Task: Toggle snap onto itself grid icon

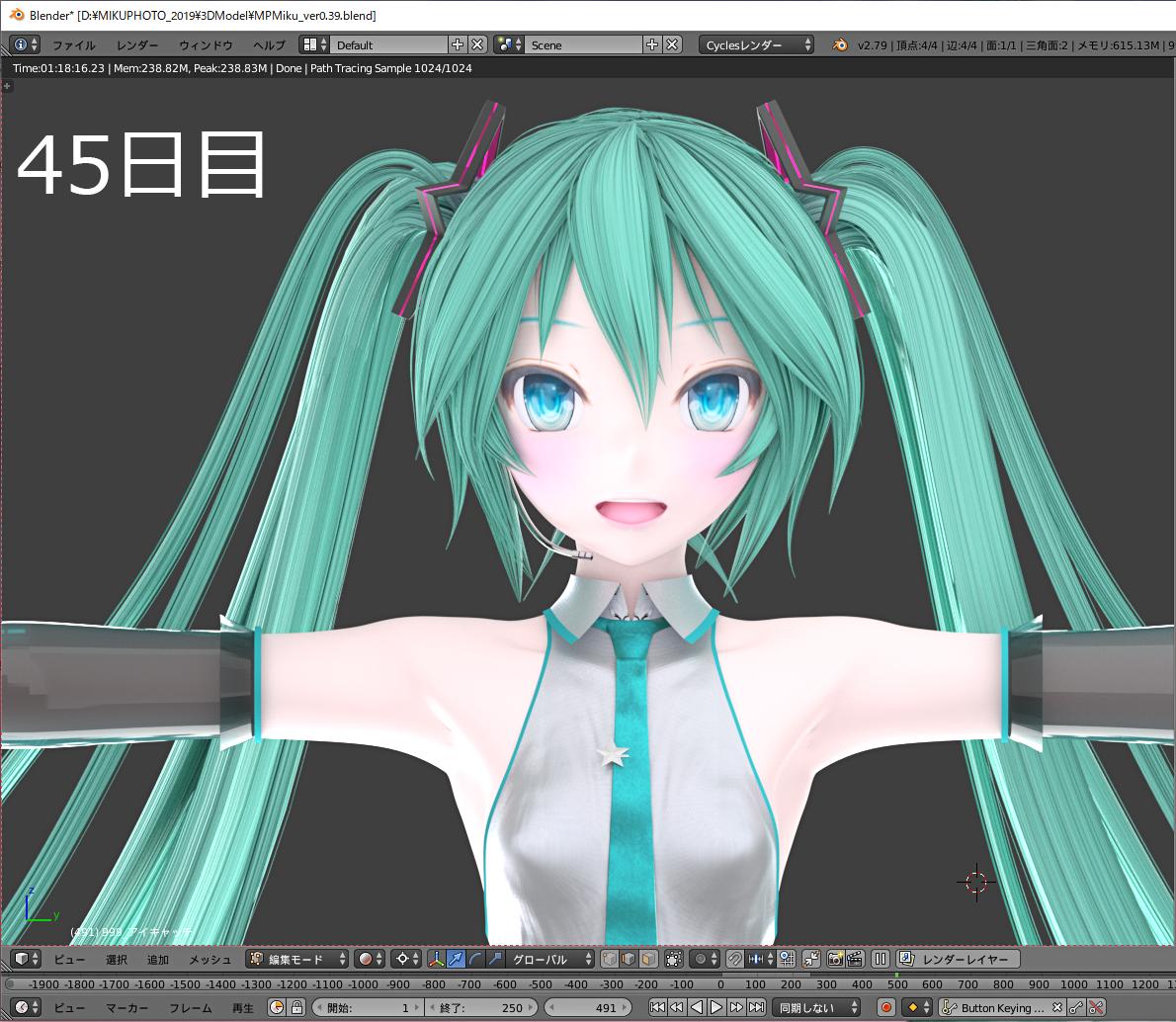Action: coord(786,959)
